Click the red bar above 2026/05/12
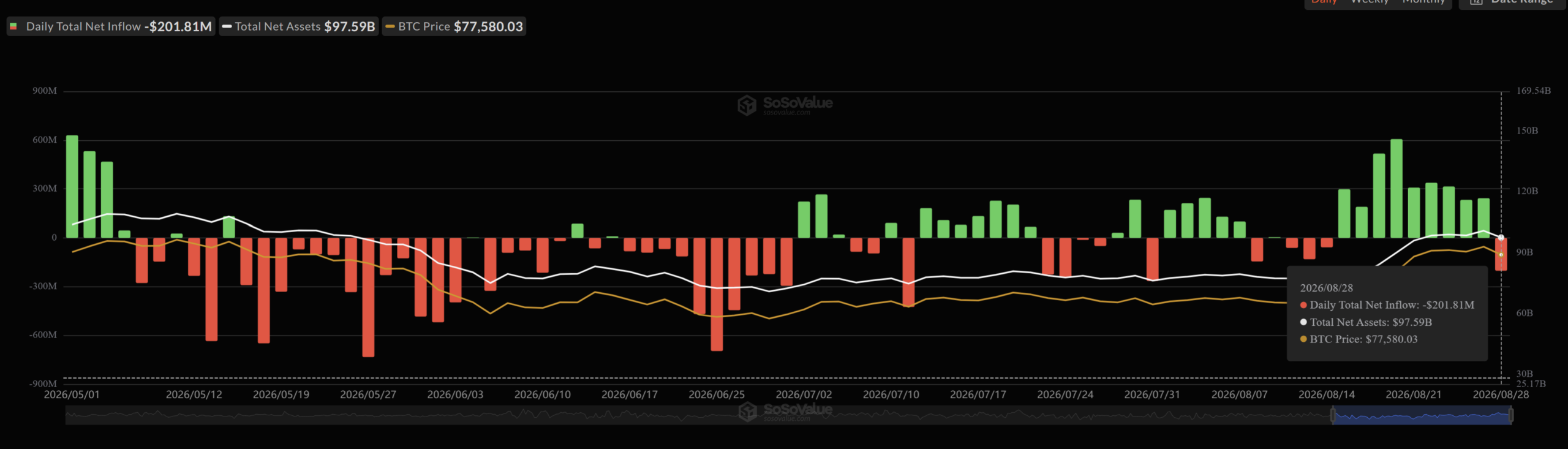 coord(194,257)
